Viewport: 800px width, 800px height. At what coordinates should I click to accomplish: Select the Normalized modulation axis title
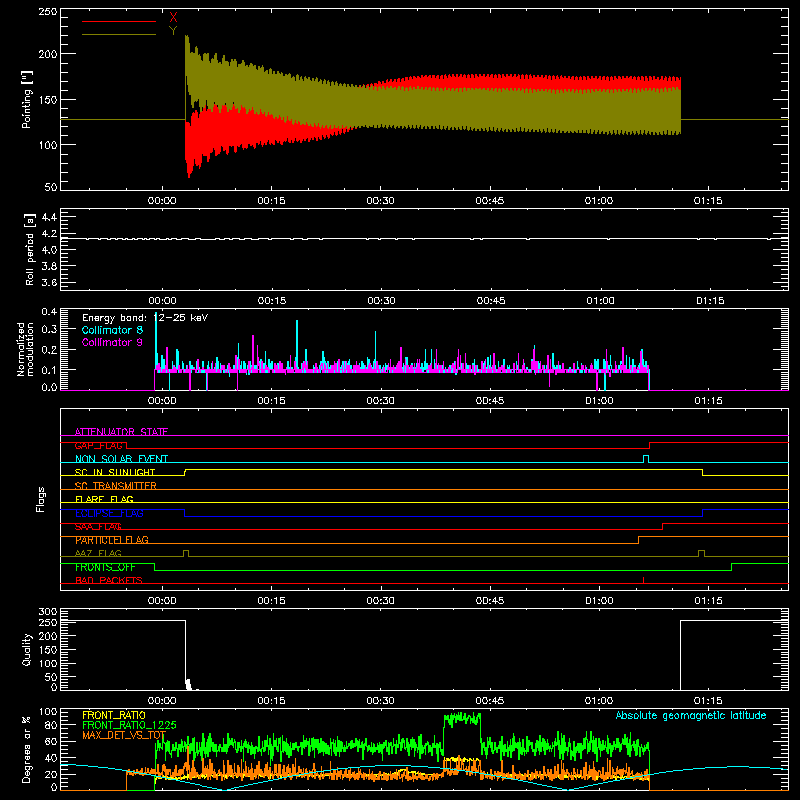click(25, 349)
